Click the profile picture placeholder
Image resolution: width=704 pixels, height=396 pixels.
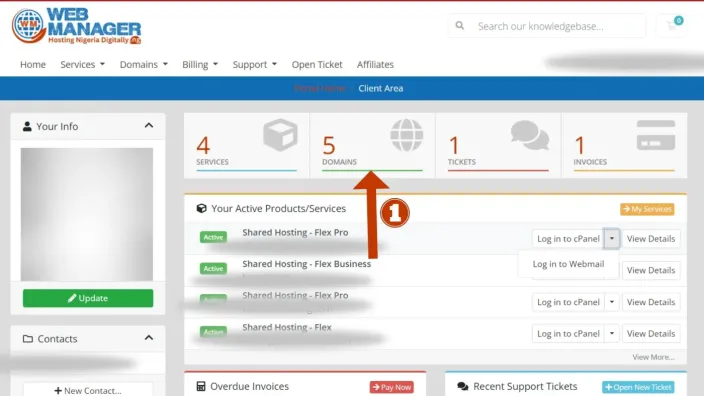(x=87, y=215)
